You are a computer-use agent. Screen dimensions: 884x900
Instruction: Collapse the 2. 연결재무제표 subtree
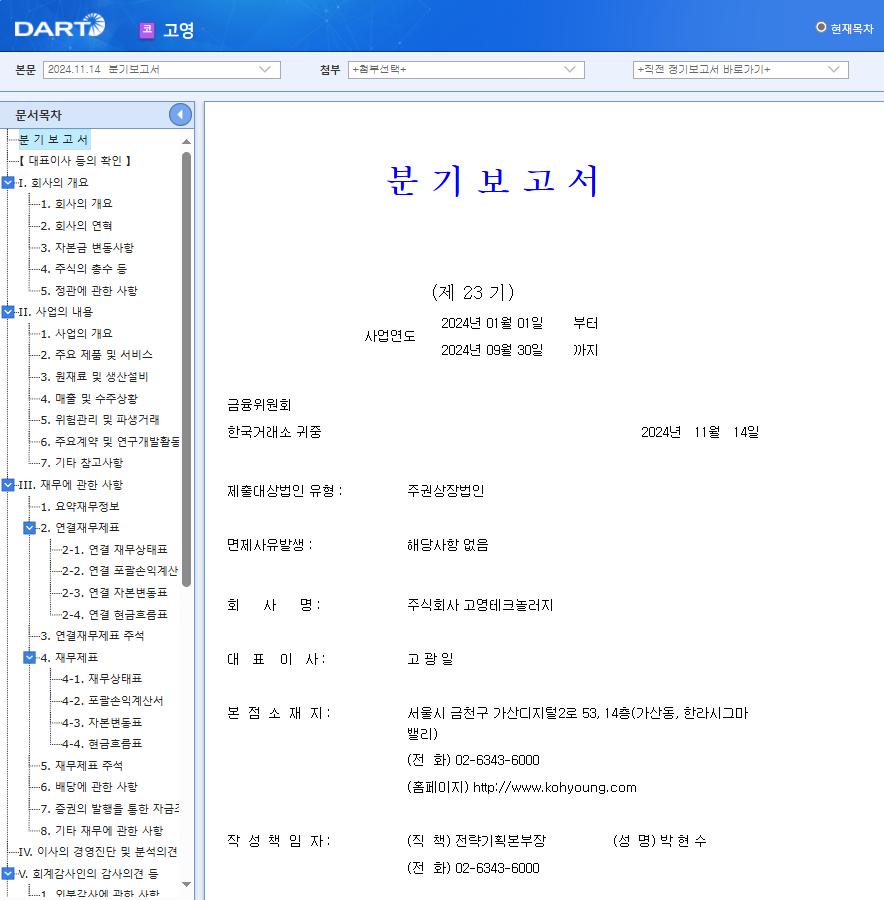point(29,527)
